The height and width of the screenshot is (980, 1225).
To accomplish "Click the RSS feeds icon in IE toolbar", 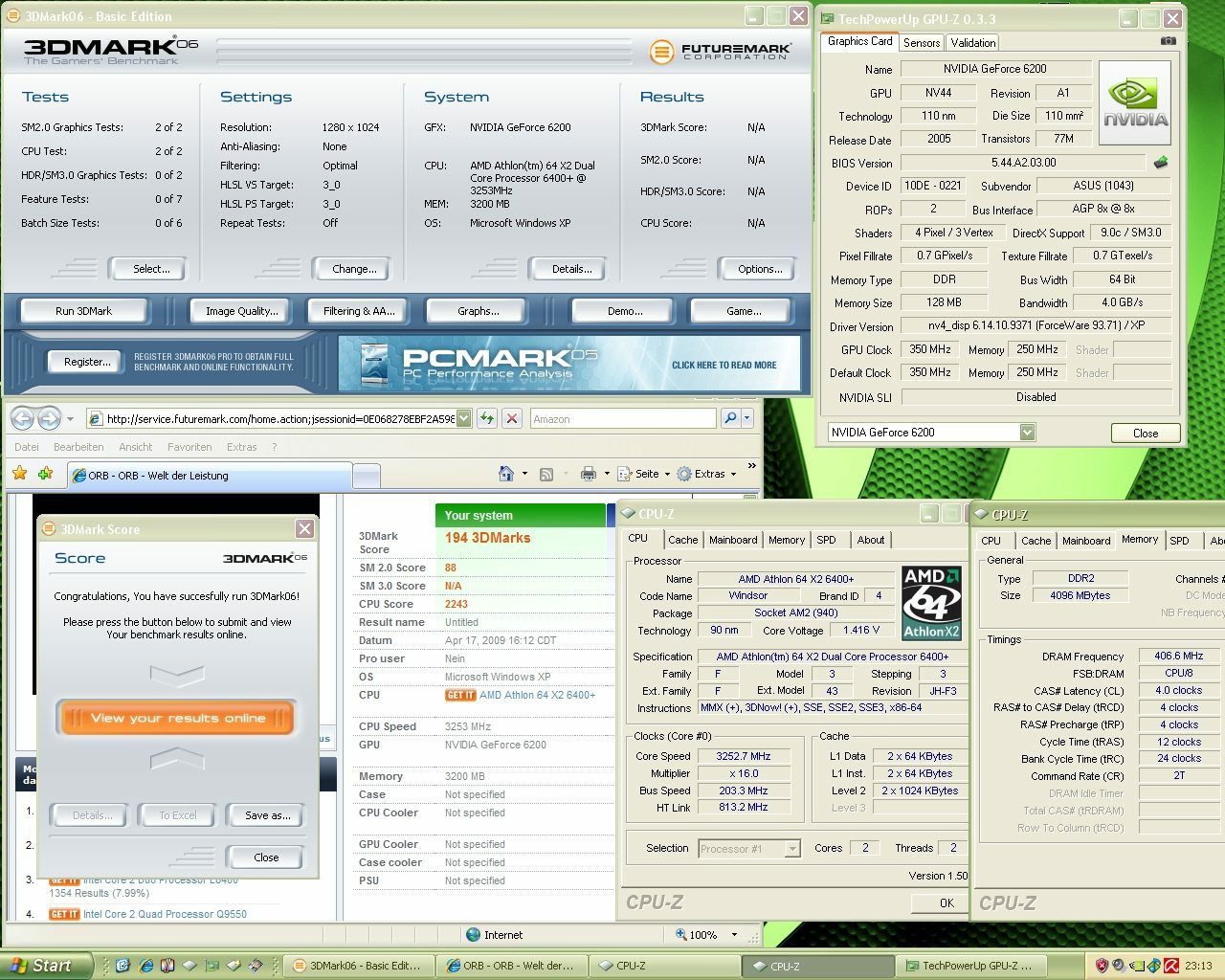I will point(546,474).
